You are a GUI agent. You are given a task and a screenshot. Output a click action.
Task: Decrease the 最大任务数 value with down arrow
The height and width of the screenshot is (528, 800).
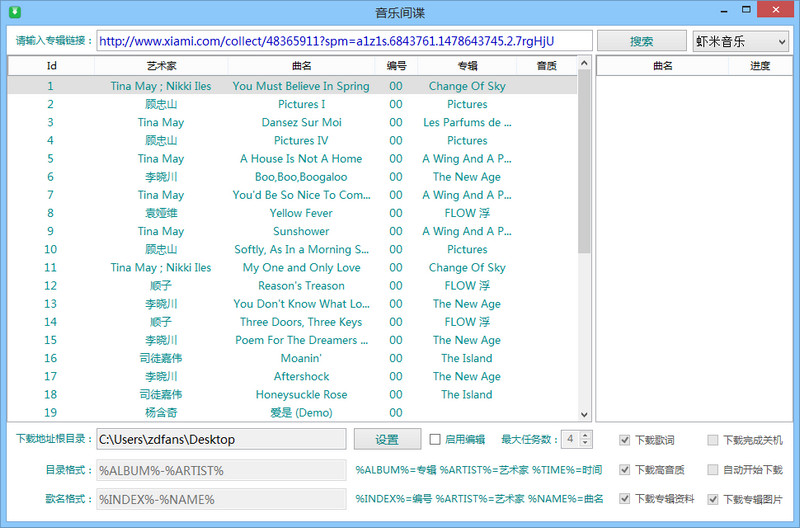pos(585,443)
